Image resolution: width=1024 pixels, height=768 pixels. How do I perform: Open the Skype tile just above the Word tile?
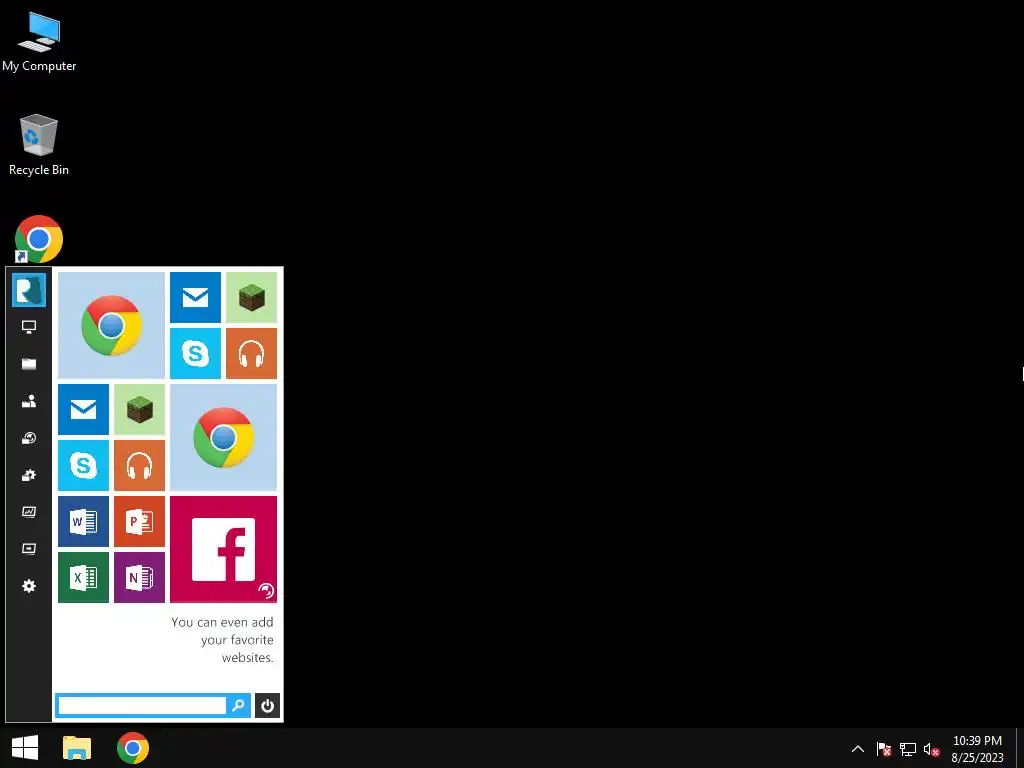[84, 465]
